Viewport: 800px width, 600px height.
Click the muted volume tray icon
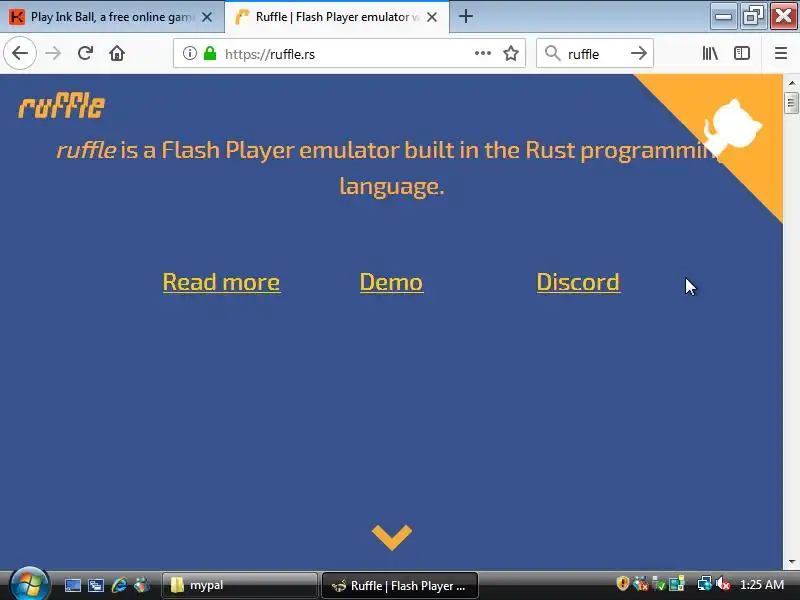722,583
